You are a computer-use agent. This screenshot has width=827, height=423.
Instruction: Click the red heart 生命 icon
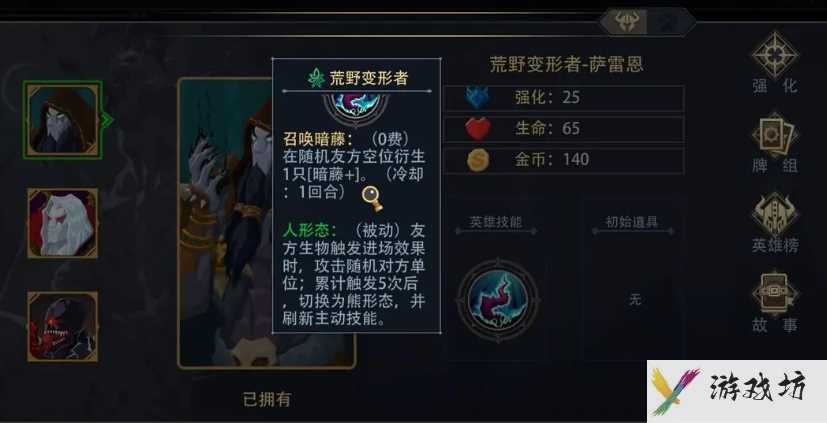pyautogui.click(x=478, y=128)
